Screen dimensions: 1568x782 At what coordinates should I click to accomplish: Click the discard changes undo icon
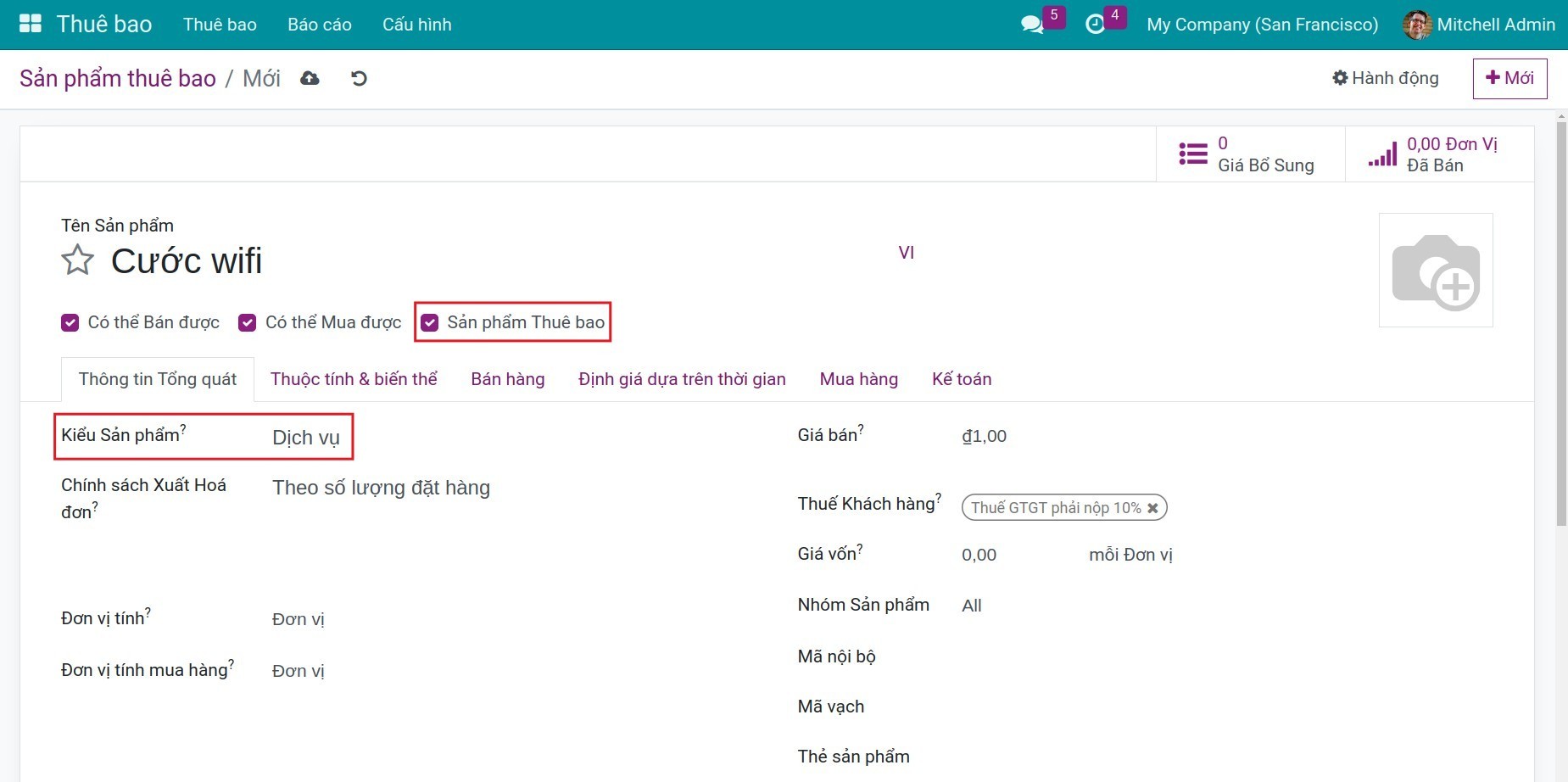(359, 79)
